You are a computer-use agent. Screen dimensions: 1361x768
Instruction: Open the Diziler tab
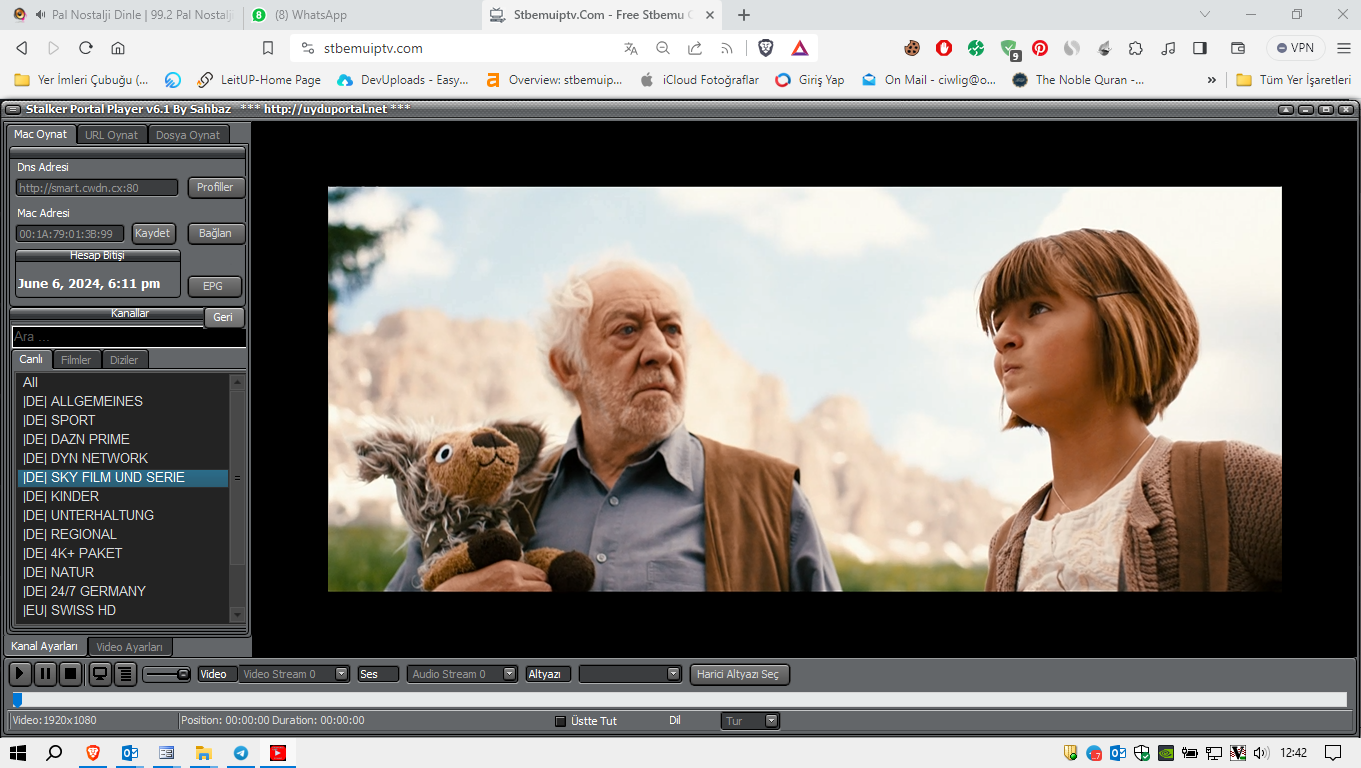124,360
